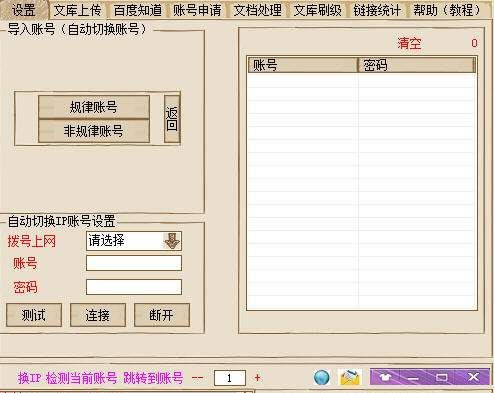Click the blue globe icon

tap(322, 378)
